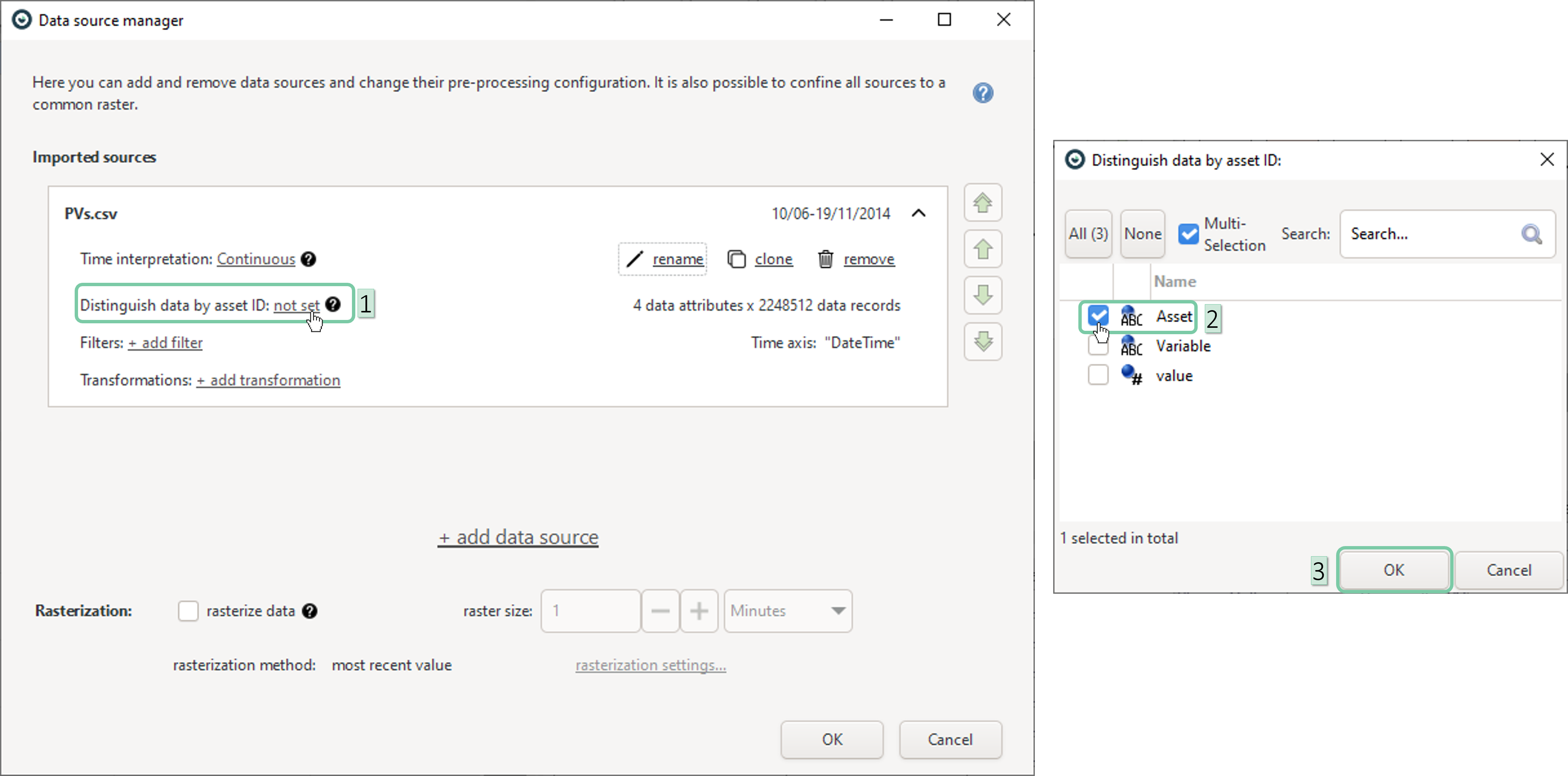Click the 'not set' asset ID link
1568x776 pixels.
click(296, 305)
